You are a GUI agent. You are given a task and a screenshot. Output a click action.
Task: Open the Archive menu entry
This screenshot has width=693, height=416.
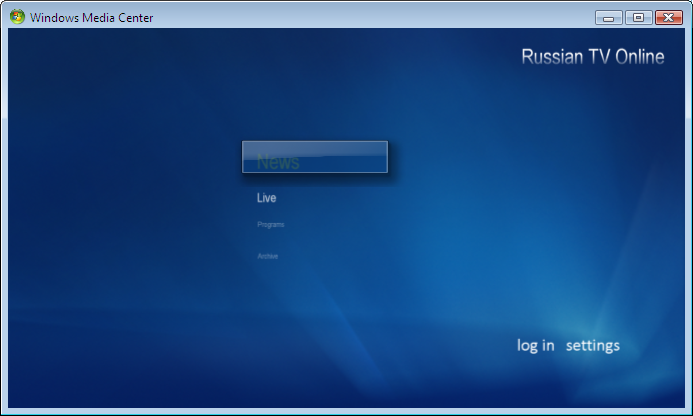[267, 256]
